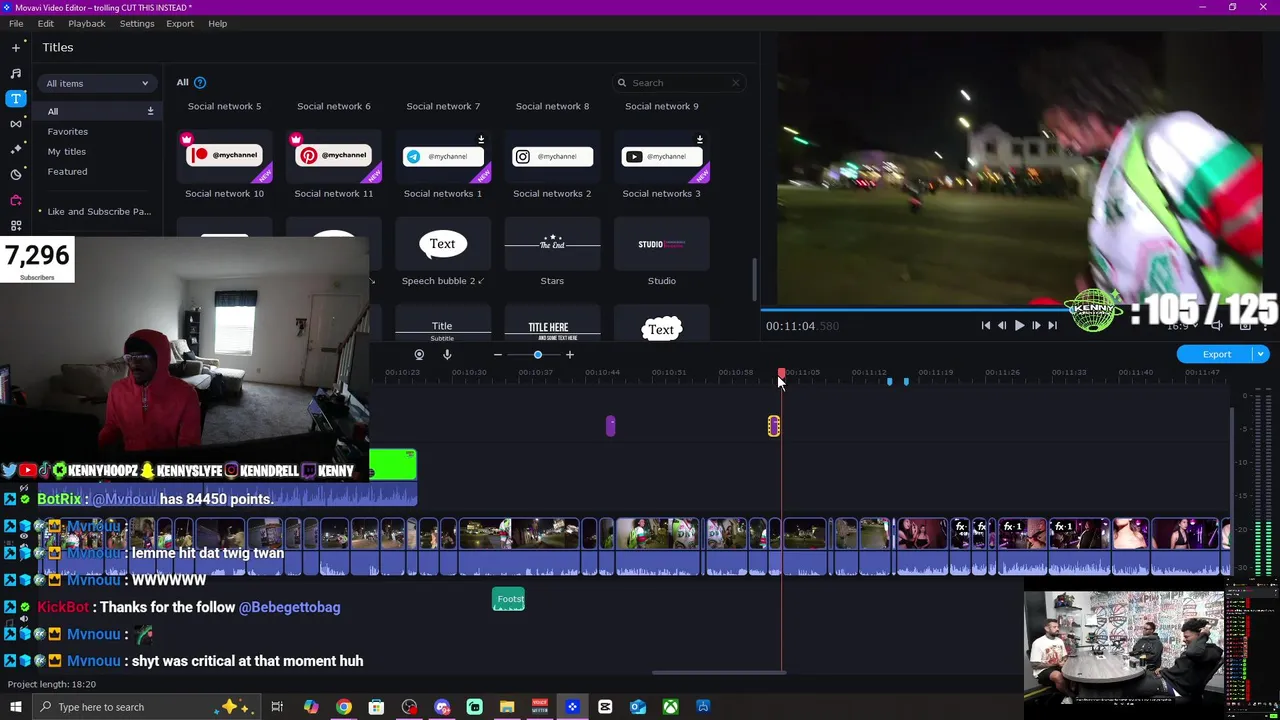Image resolution: width=1280 pixels, height=720 pixels.
Task: Open Windows Start menu
Action: (15, 707)
